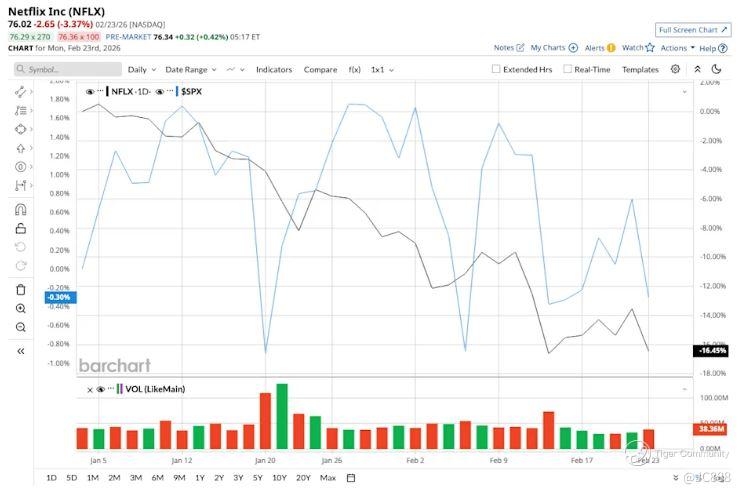Toggle visibility of the $SPX series
The width and height of the screenshot is (744, 494).
(x=159, y=92)
